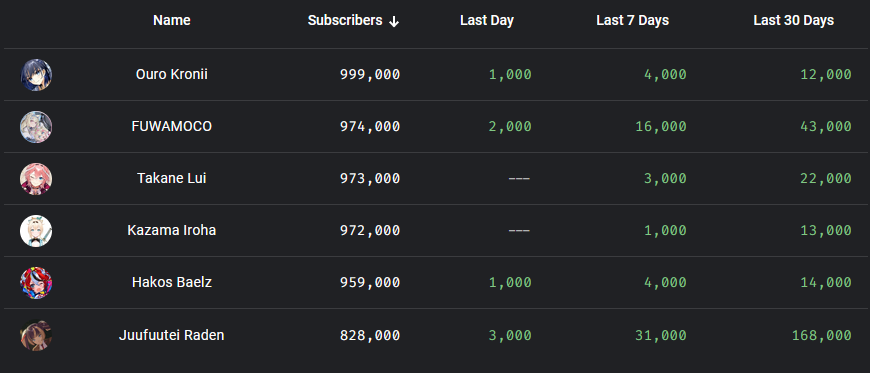
Task: Sort by Last 30 Days header
Action: 793,21
